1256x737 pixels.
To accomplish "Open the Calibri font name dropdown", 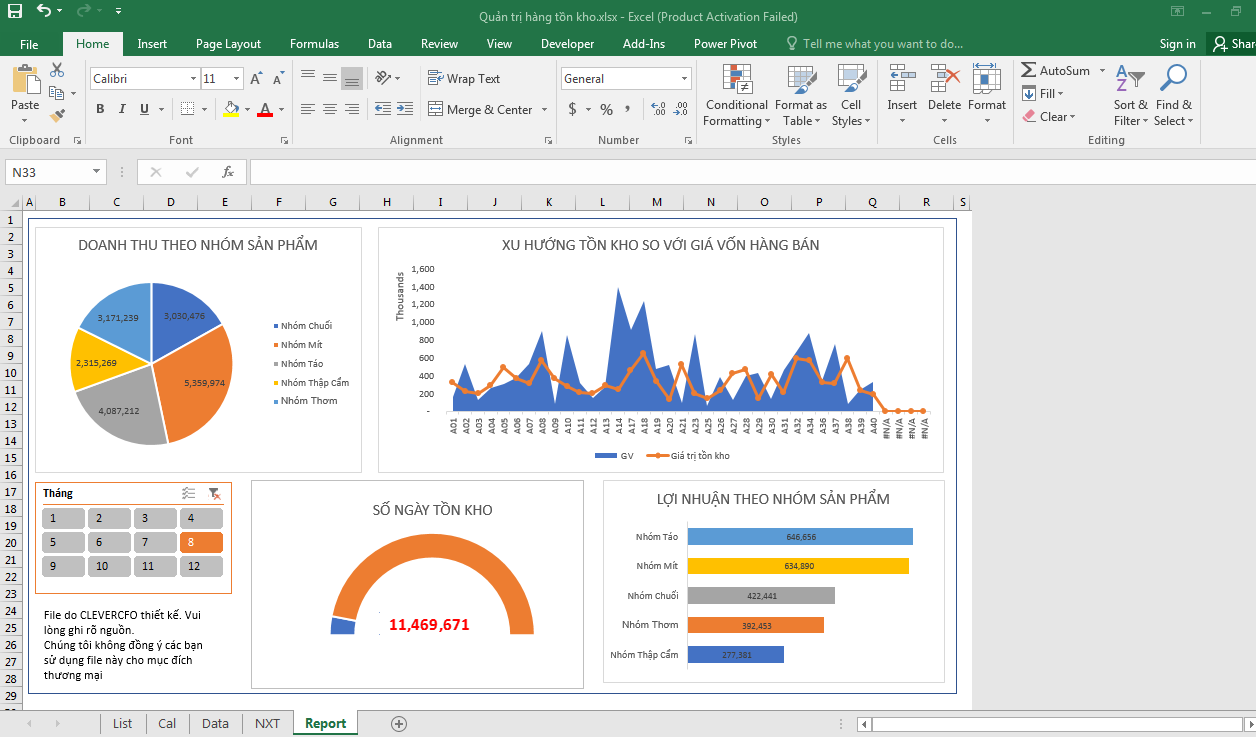I will (x=194, y=78).
